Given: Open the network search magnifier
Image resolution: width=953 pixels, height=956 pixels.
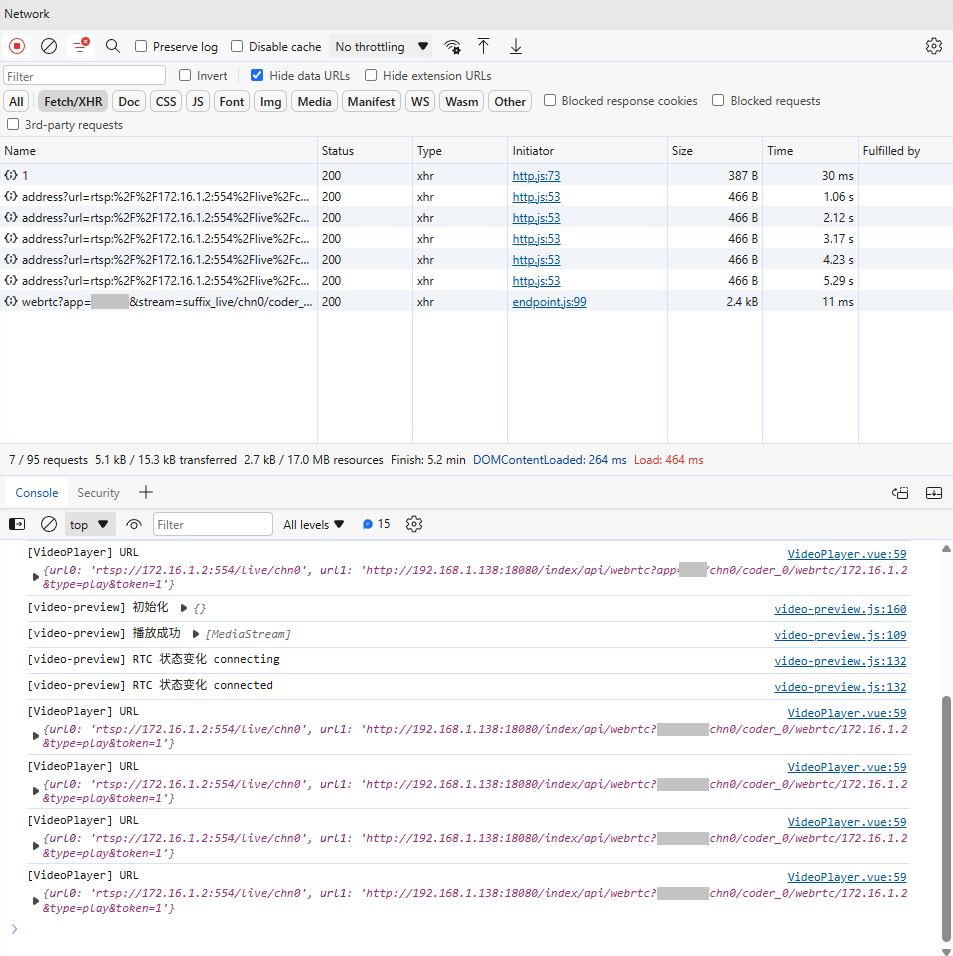Looking at the screenshot, I should pyautogui.click(x=113, y=46).
